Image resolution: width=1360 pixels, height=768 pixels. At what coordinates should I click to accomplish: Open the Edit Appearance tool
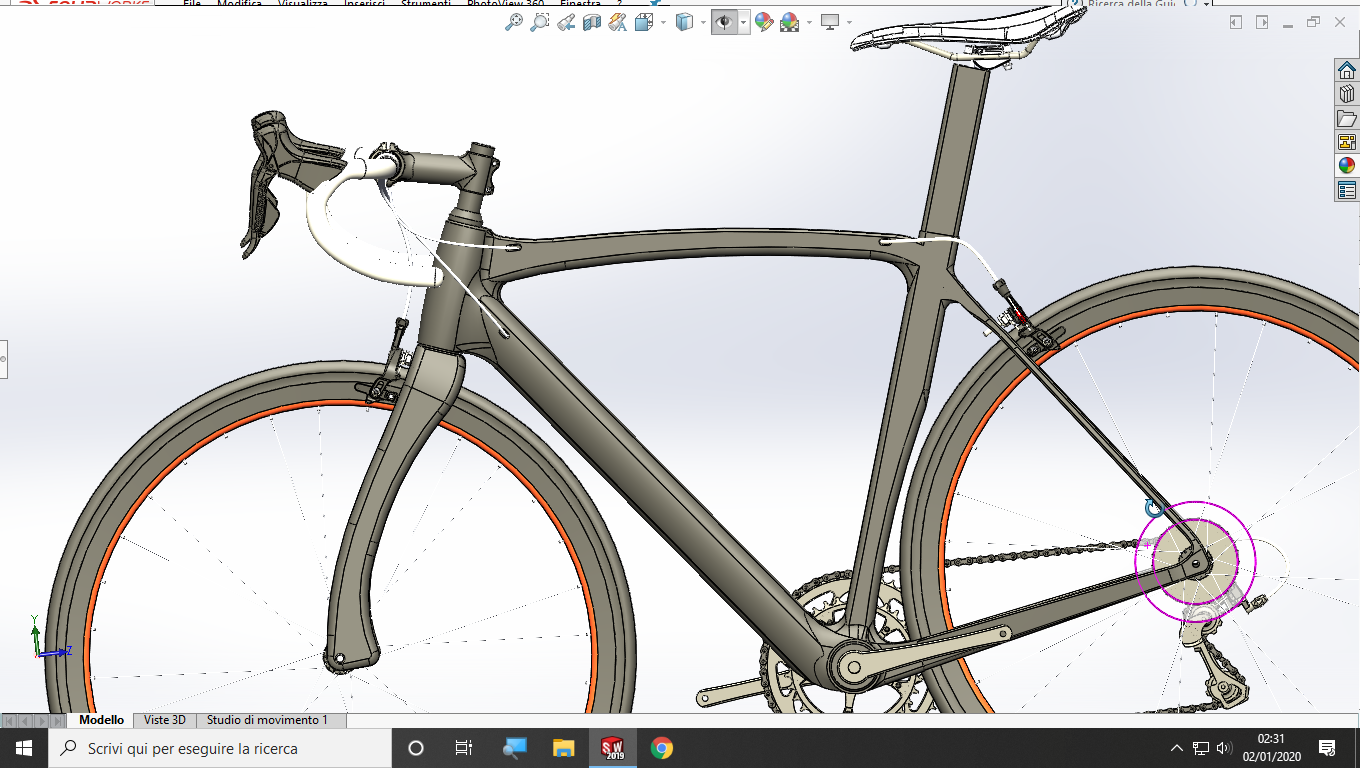(764, 22)
